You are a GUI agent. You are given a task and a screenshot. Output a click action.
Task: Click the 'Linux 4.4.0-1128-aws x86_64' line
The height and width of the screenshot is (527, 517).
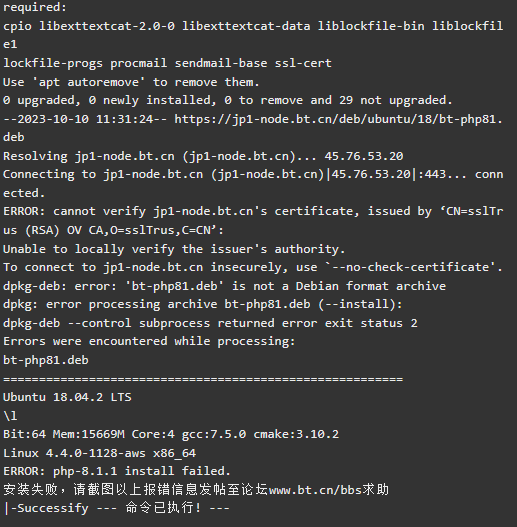(x=99, y=453)
